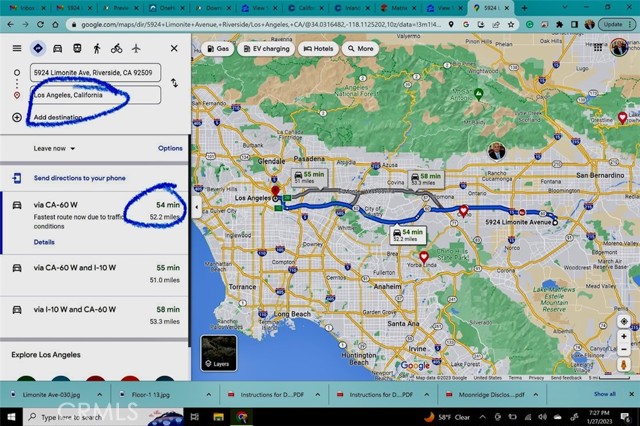Send directions to your phone
The width and height of the screenshot is (640, 426).
tap(79, 178)
